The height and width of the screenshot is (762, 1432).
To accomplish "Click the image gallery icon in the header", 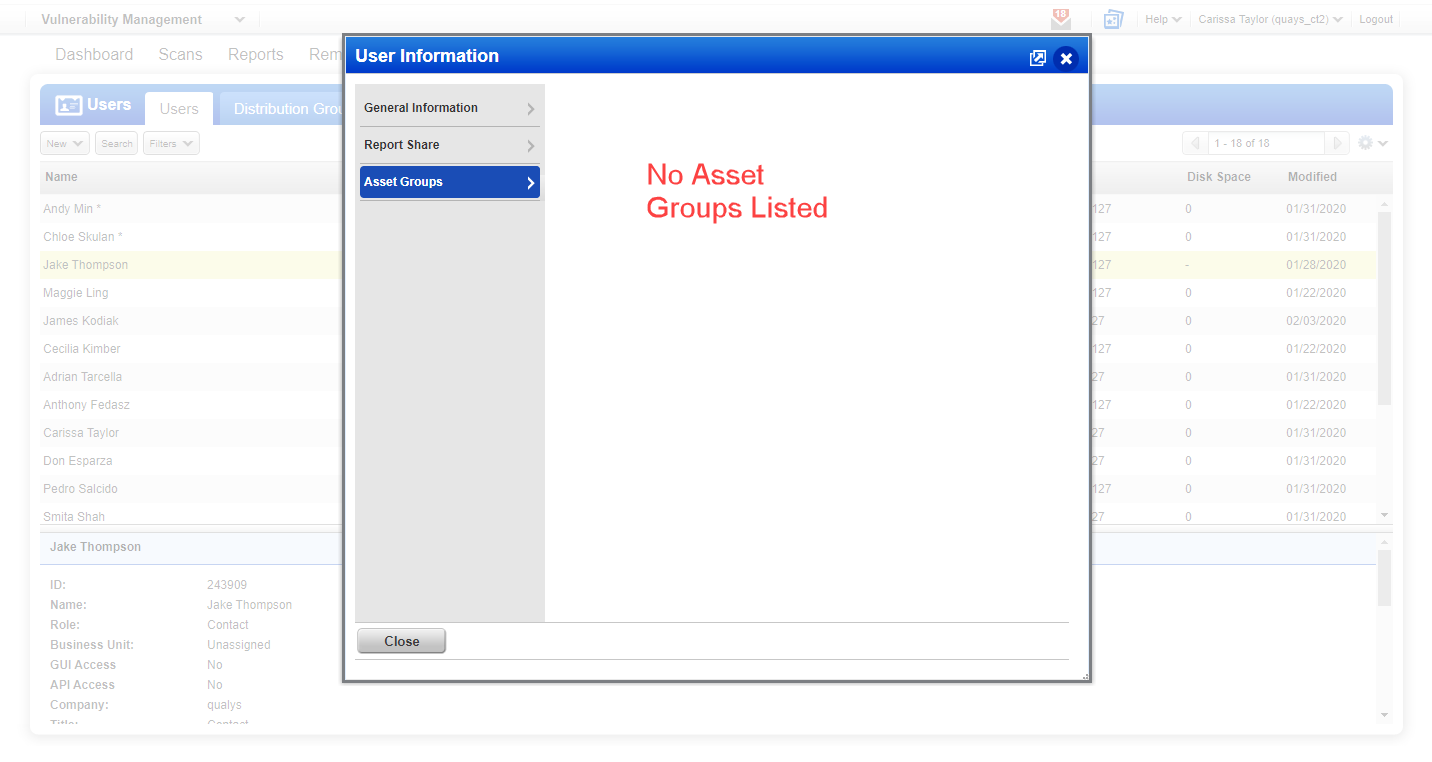I will coord(1113,18).
